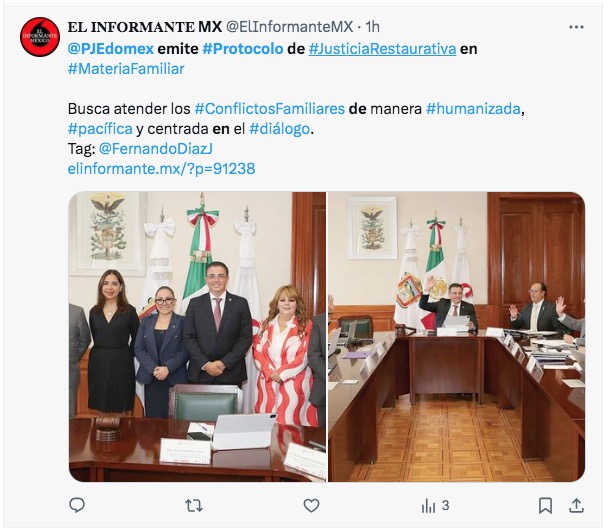Like the tweet with the heart icon
608x528 pixels.
click(x=311, y=506)
